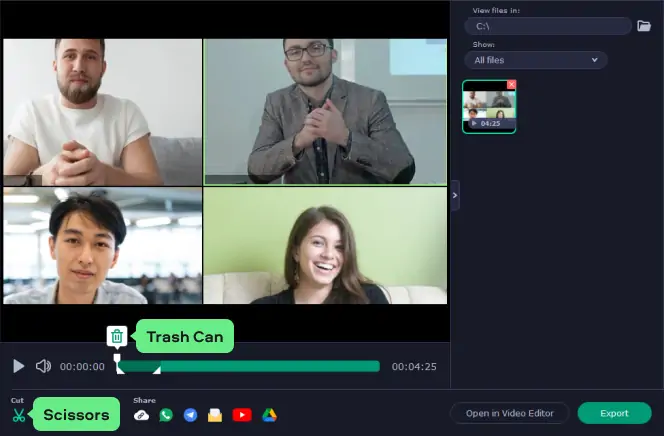
Task: Click the 00:04:25 duration text
Action: [414, 367]
